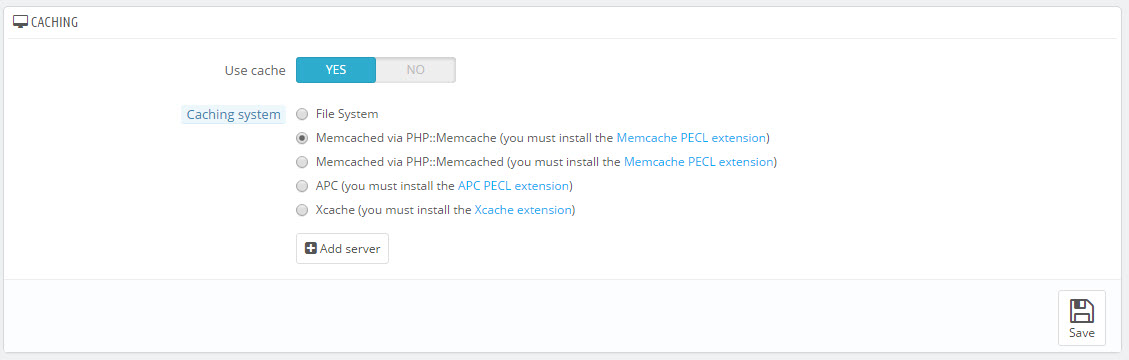Image resolution: width=1129 pixels, height=360 pixels.
Task: Click the floppy disk Save icon
Action: pyautogui.click(x=1081, y=310)
